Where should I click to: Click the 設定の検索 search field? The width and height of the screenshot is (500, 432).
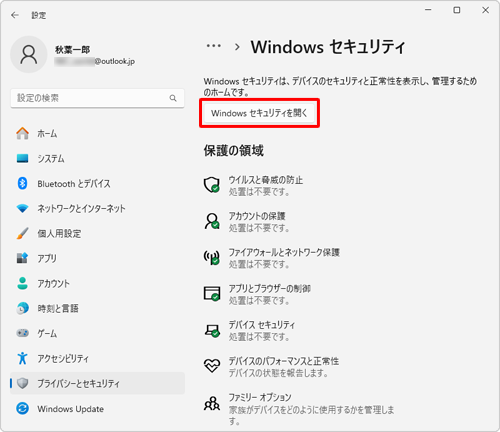(97, 98)
